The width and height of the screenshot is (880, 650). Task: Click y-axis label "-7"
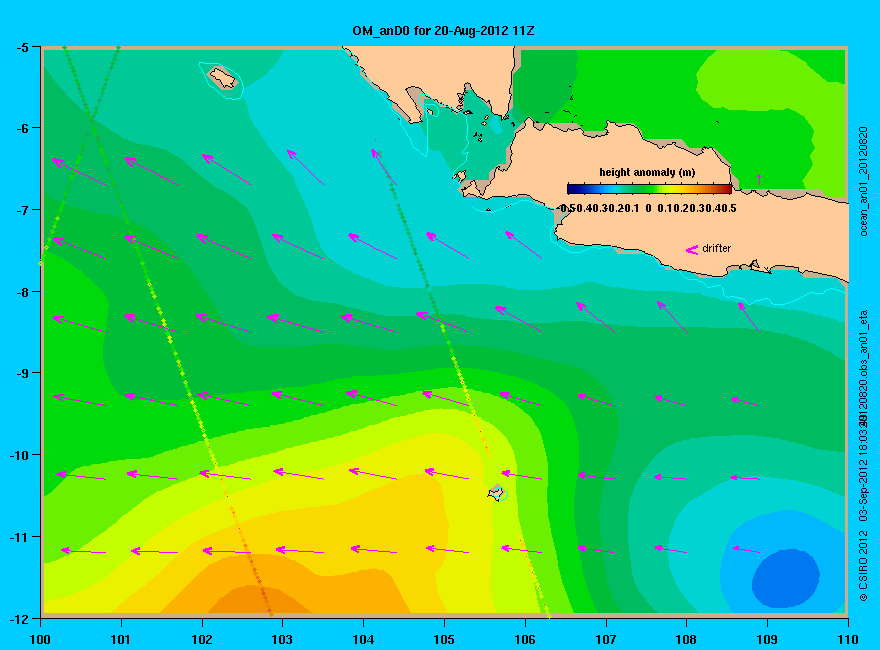point(22,210)
